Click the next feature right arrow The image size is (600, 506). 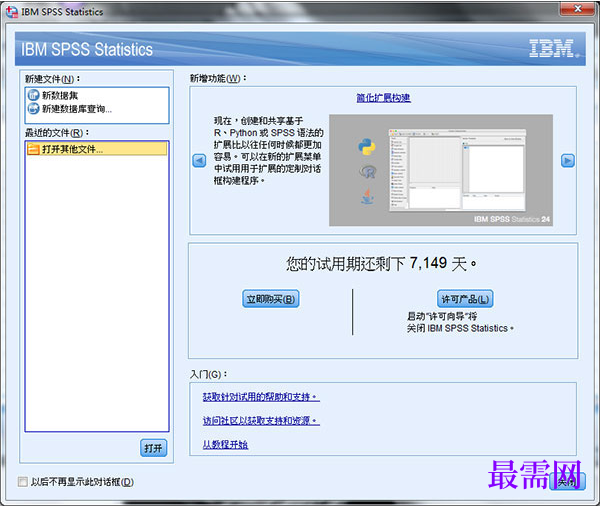567,160
